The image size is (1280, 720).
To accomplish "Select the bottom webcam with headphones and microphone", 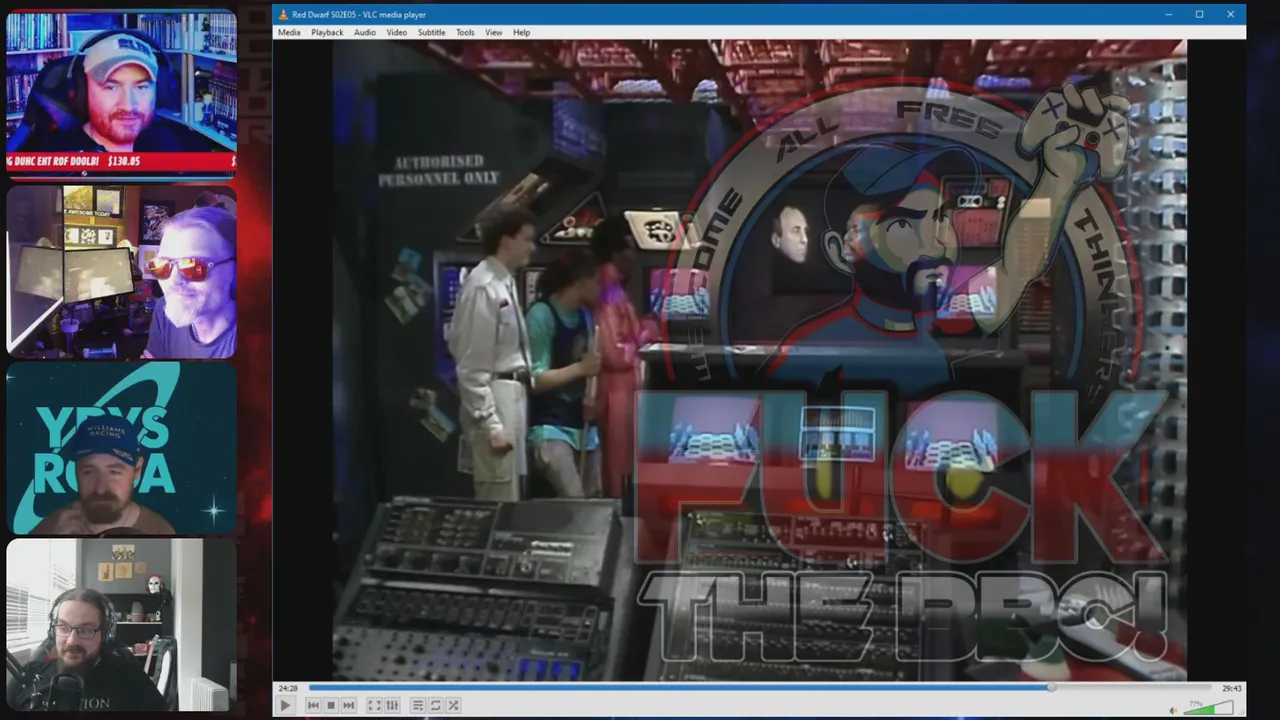I will click(122, 625).
